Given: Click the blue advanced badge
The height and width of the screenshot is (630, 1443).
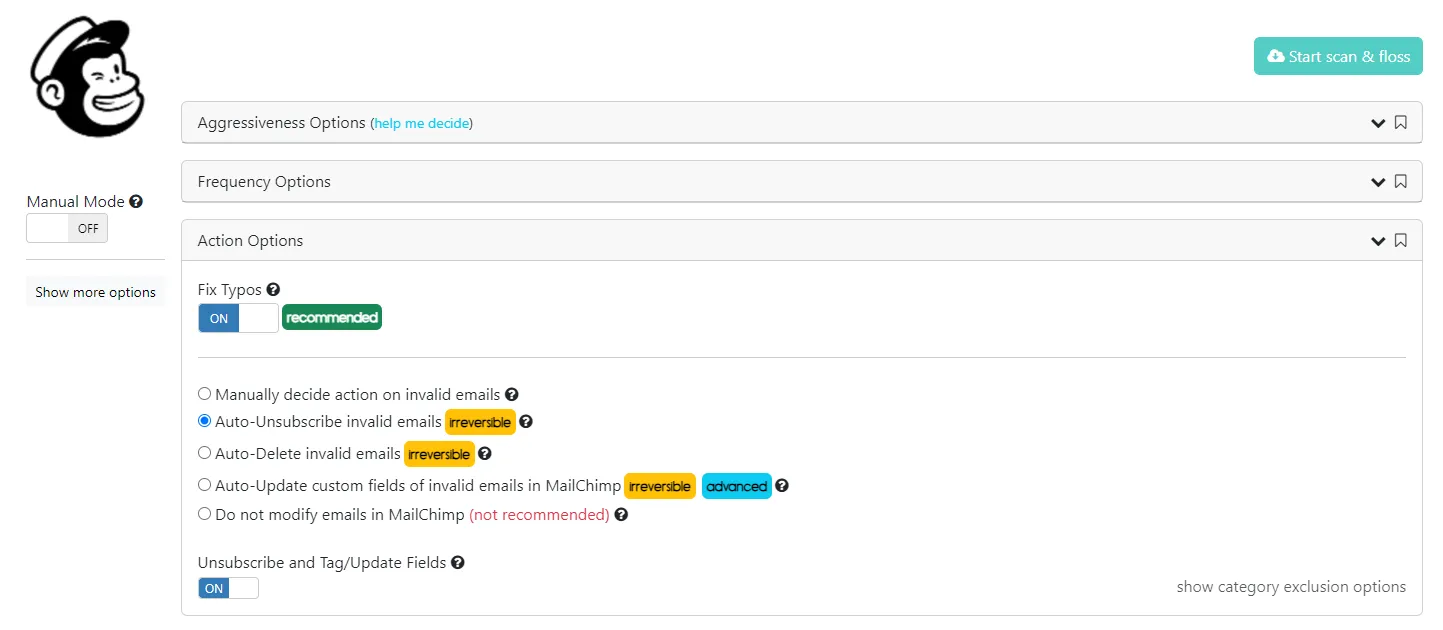Looking at the screenshot, I should point(737,486).
